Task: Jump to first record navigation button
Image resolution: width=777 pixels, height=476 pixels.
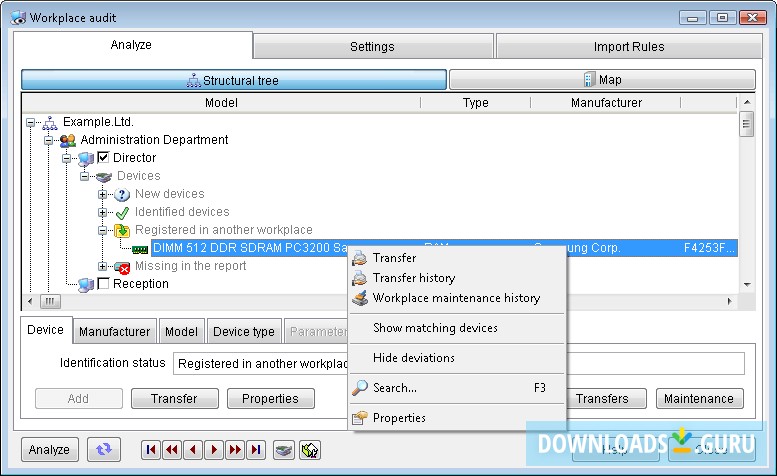Action: point(151,450)
